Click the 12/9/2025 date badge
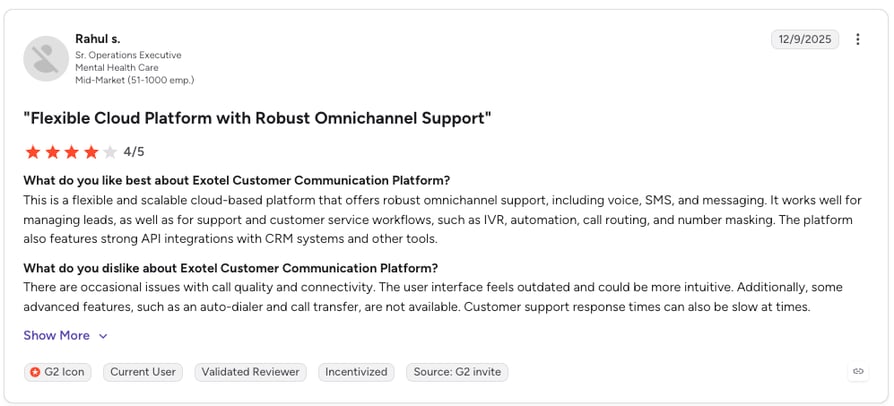This screenshot has height=406, width=894. [x=805, y=39]
